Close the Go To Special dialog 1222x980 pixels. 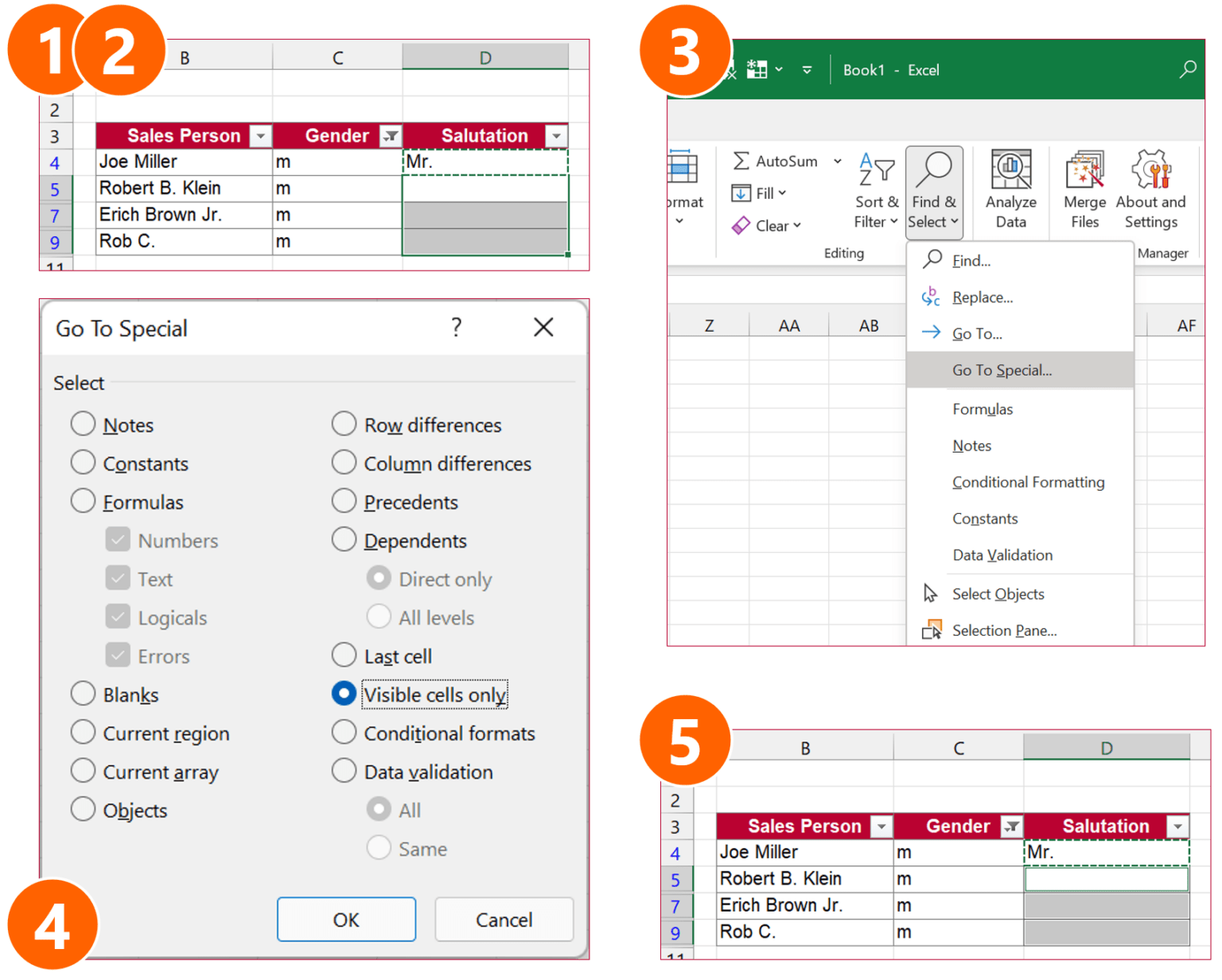[543, 327]
